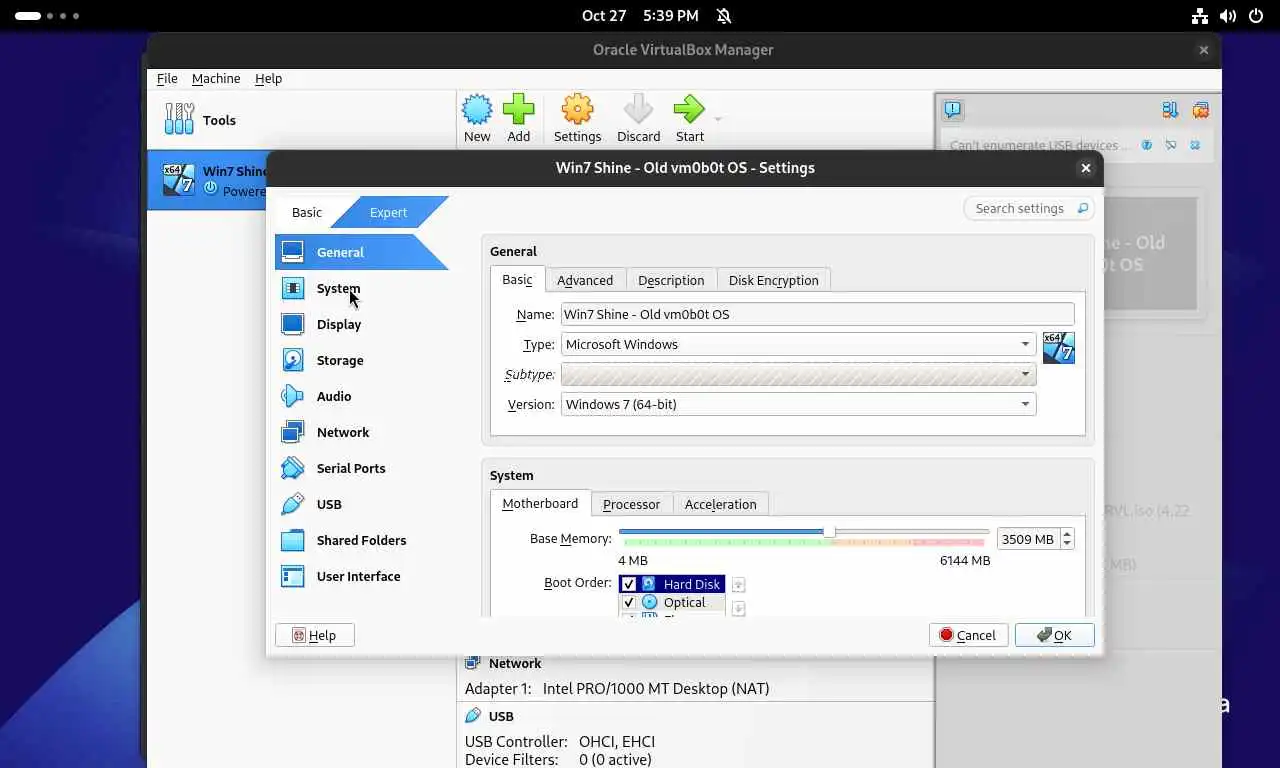Open the disabled Subtype dropdown
This screenshot has height=768, width=1280.
798,374
